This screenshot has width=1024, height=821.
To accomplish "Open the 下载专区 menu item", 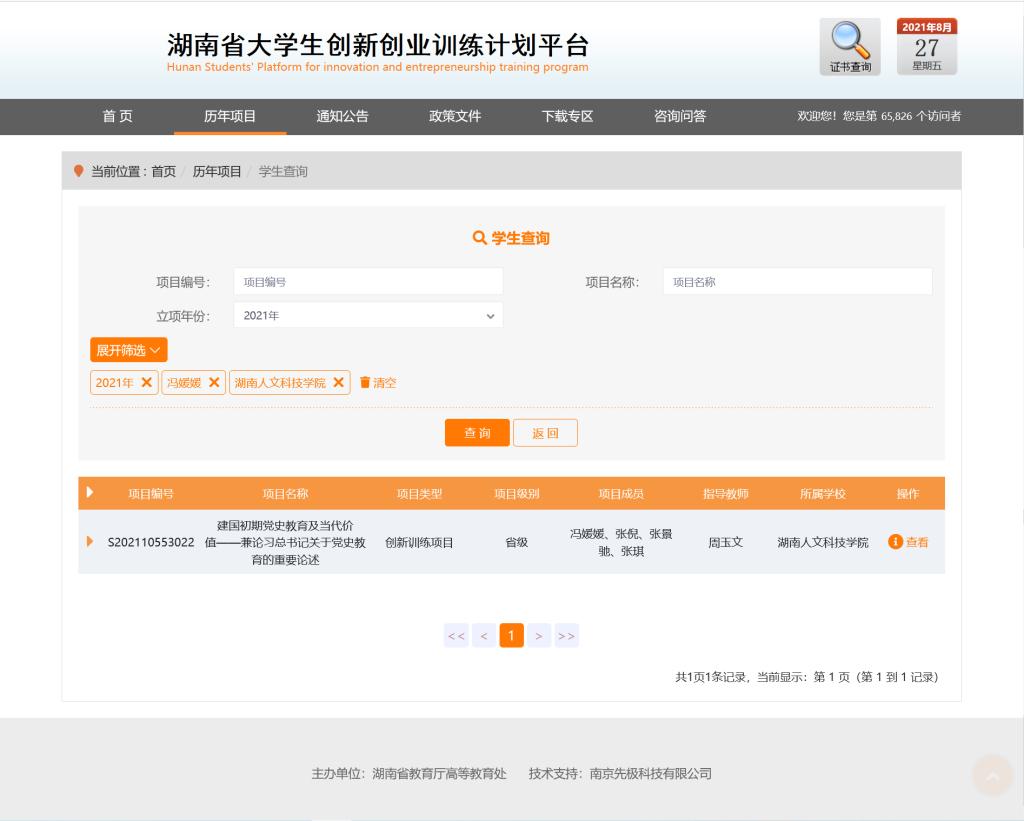I will click(567, 116).
